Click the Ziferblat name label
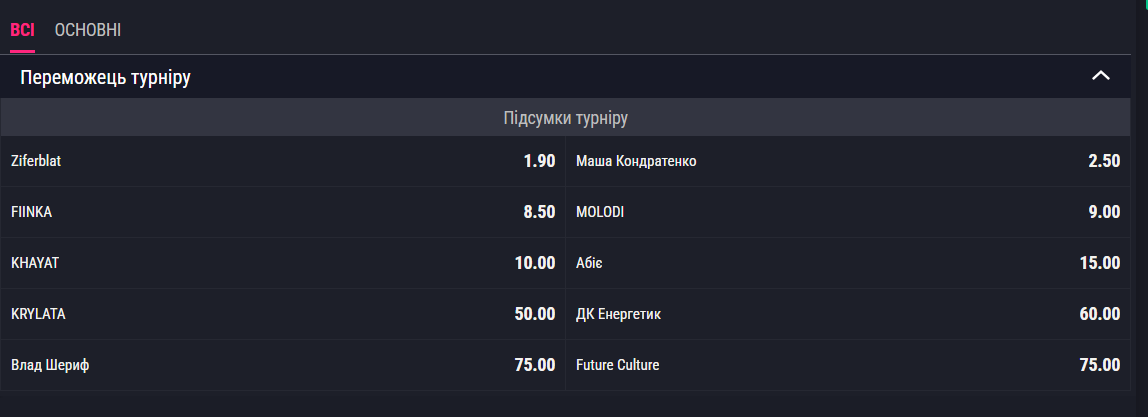 click(x=36, y=161)
